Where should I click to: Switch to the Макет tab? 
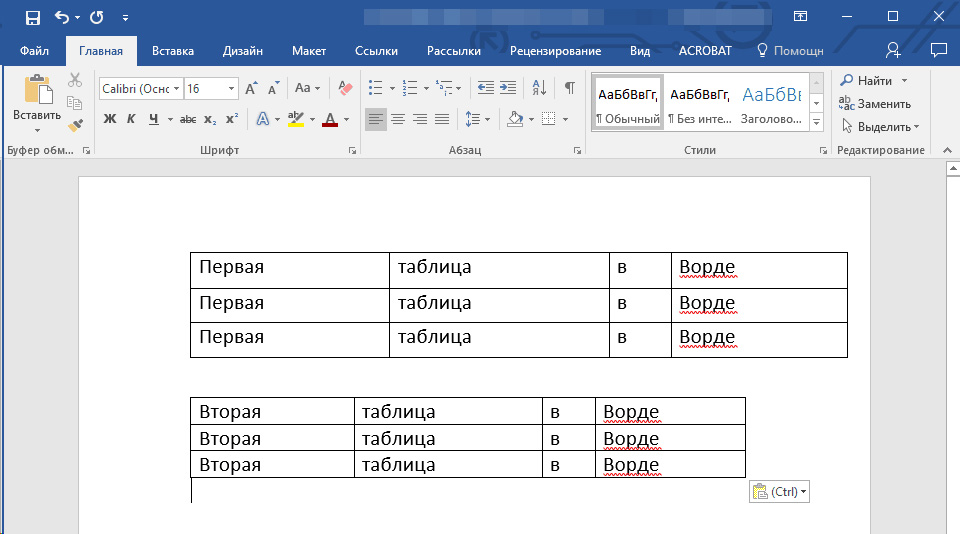(309, 51)
